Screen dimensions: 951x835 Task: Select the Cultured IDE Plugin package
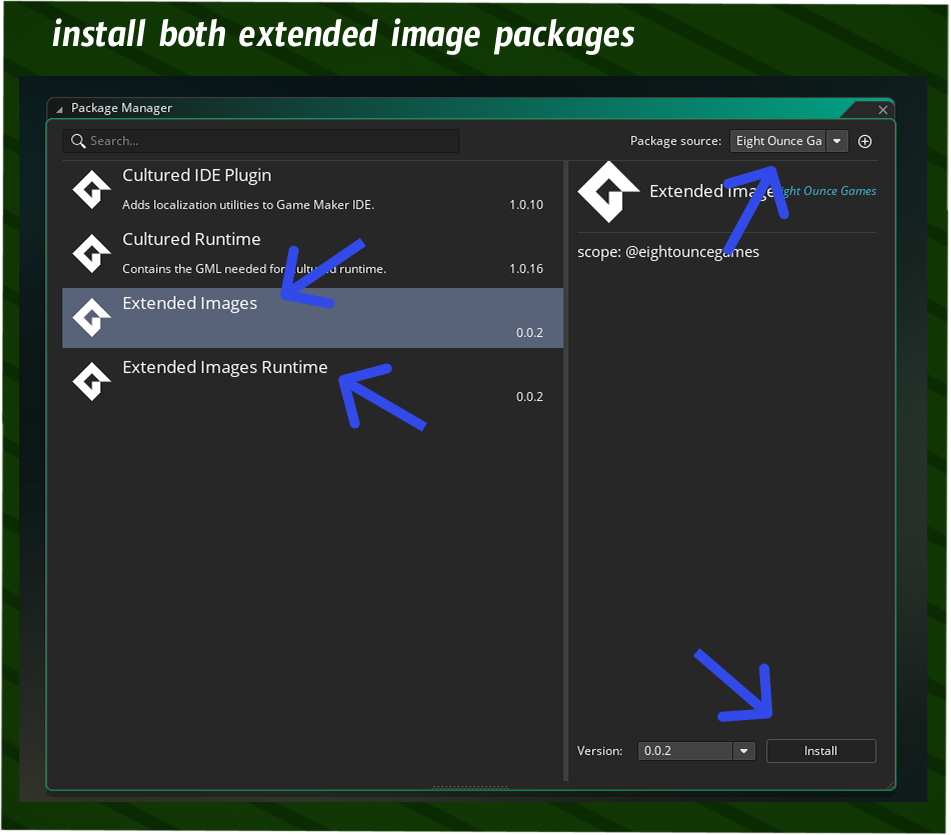(x=312, y=190)
